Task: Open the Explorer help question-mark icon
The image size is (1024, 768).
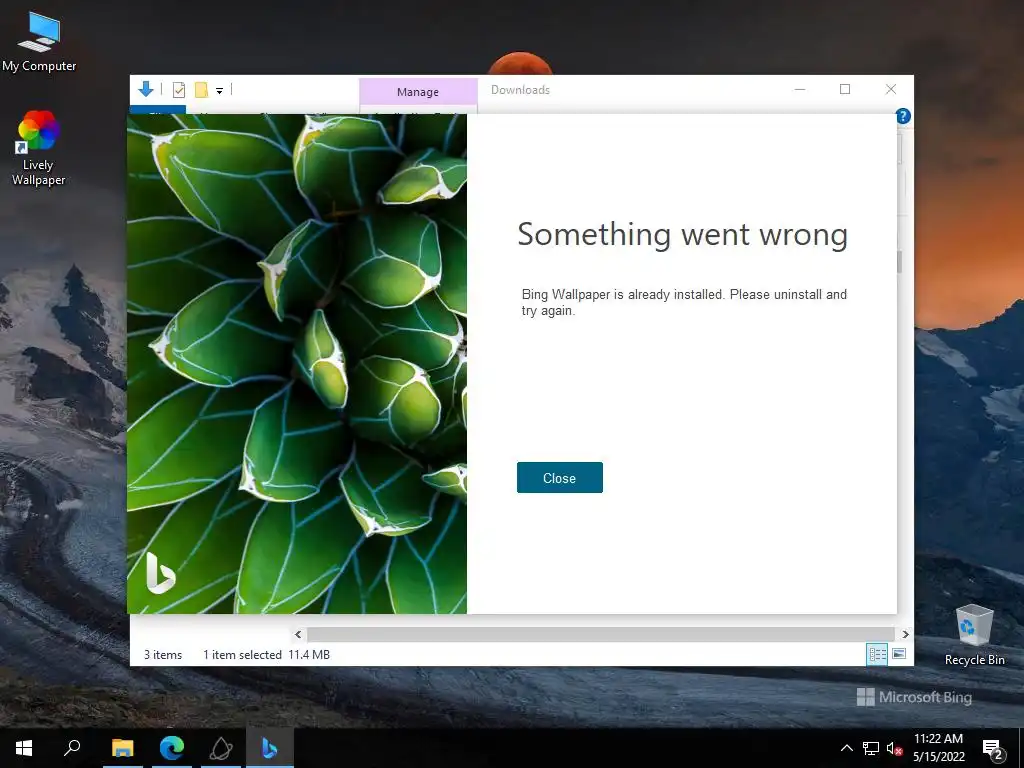Action: (903, 116)
